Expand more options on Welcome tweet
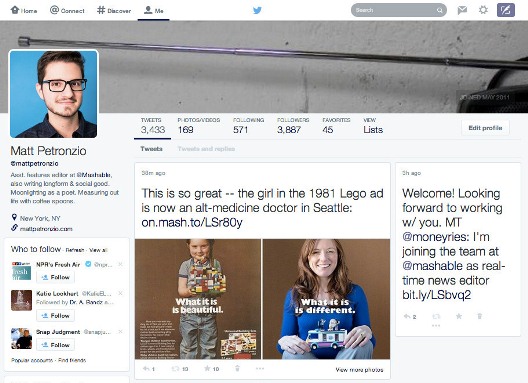Screen dimensions: 528x383 click(436, 325)
